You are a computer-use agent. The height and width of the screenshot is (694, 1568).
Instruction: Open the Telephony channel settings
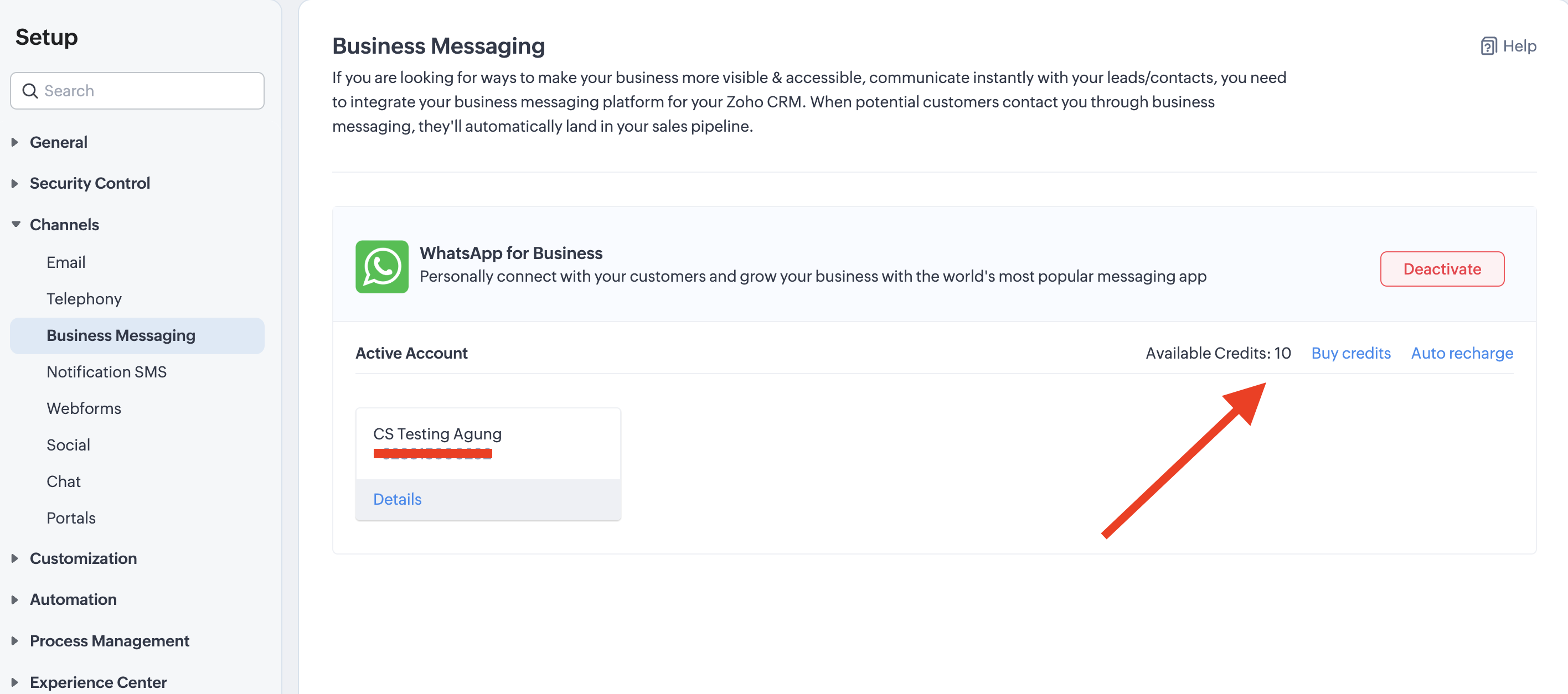[x=84, y=299]
